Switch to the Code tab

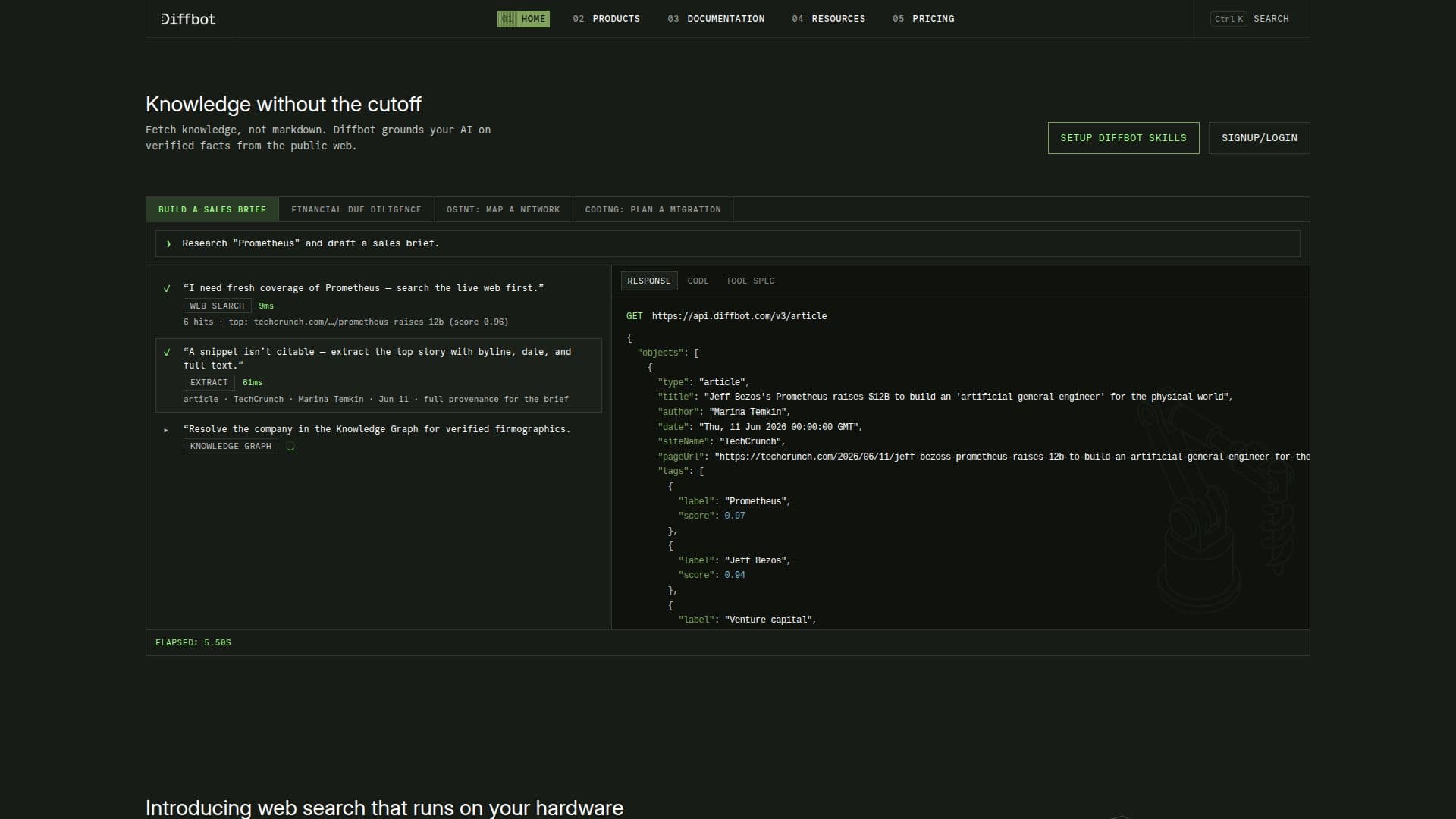tap(698, 281)
